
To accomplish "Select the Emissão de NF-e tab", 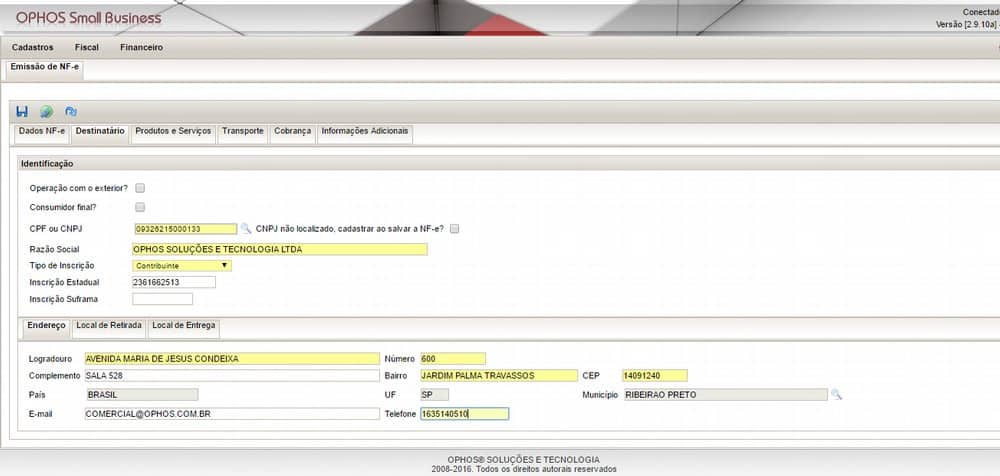I will click(45, 68).
